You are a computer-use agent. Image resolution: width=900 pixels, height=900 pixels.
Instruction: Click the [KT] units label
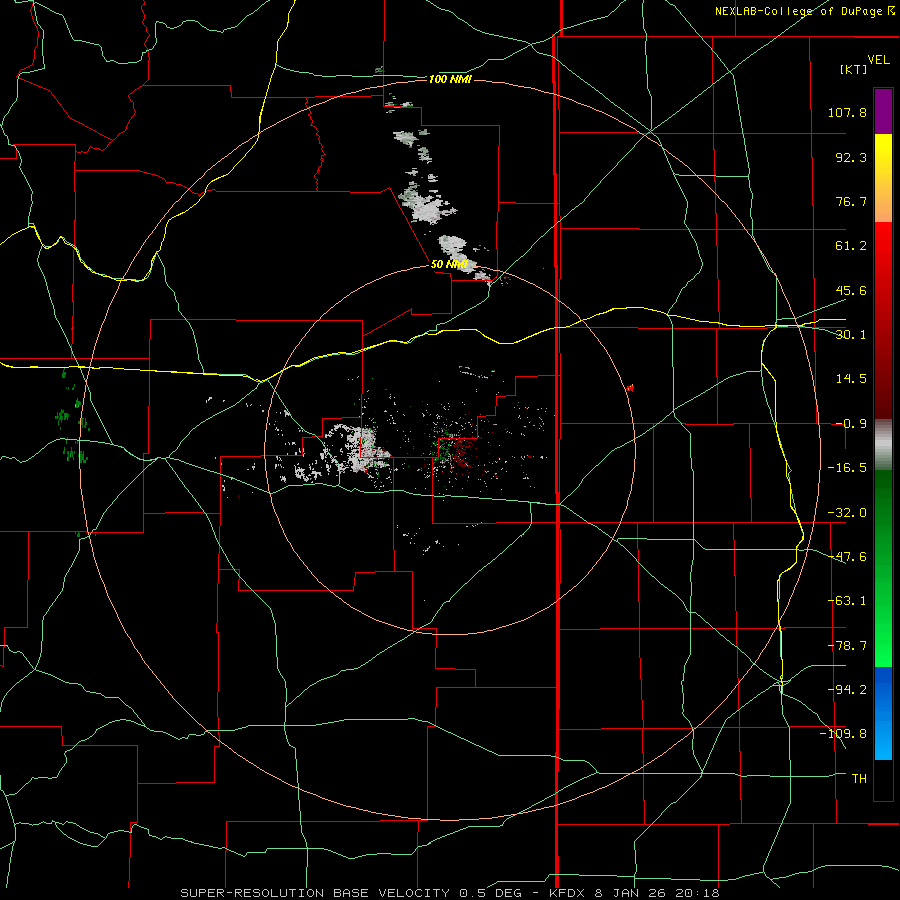pos(854,69)
